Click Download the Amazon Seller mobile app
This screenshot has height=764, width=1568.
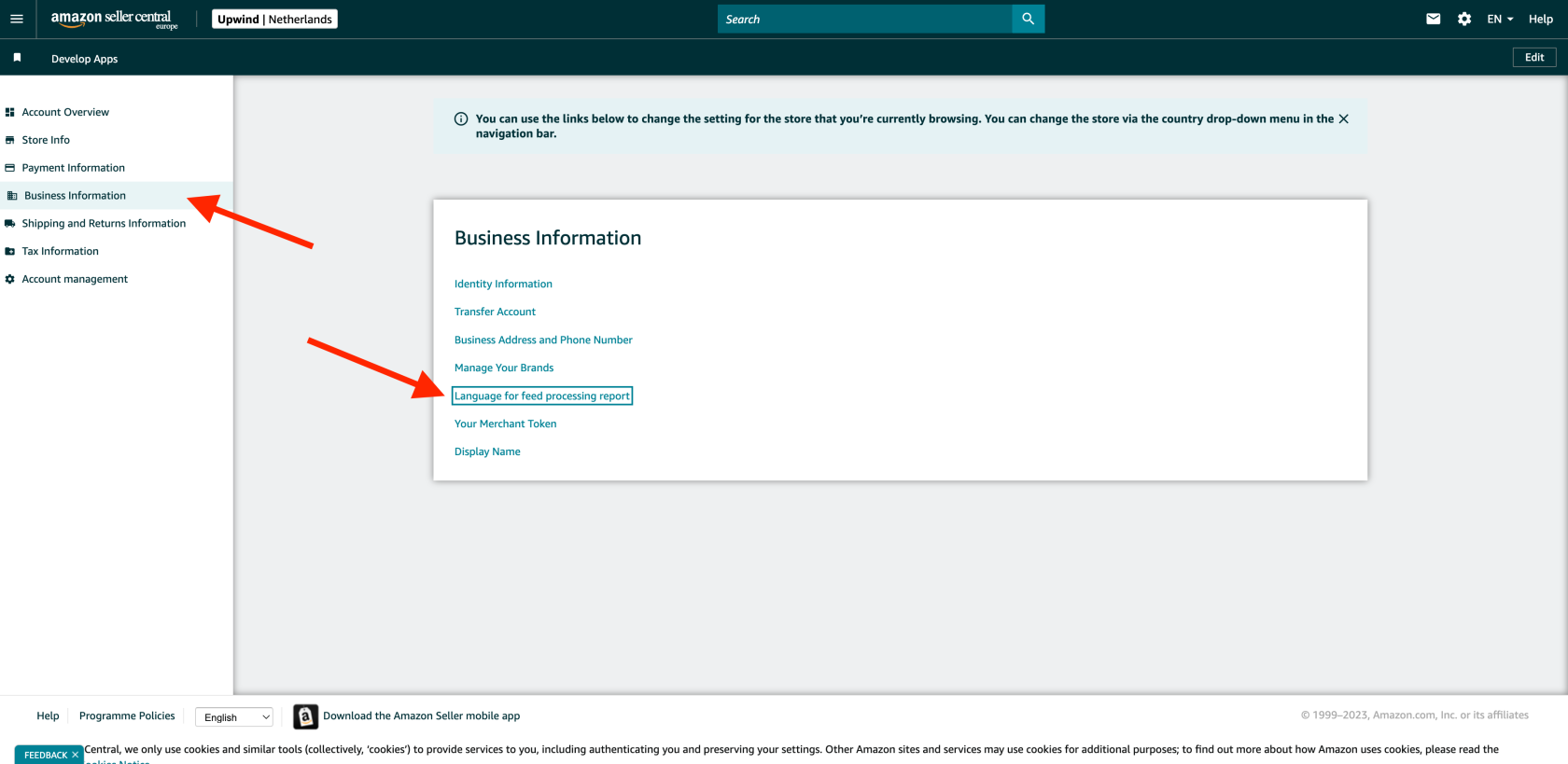[421, 716]
